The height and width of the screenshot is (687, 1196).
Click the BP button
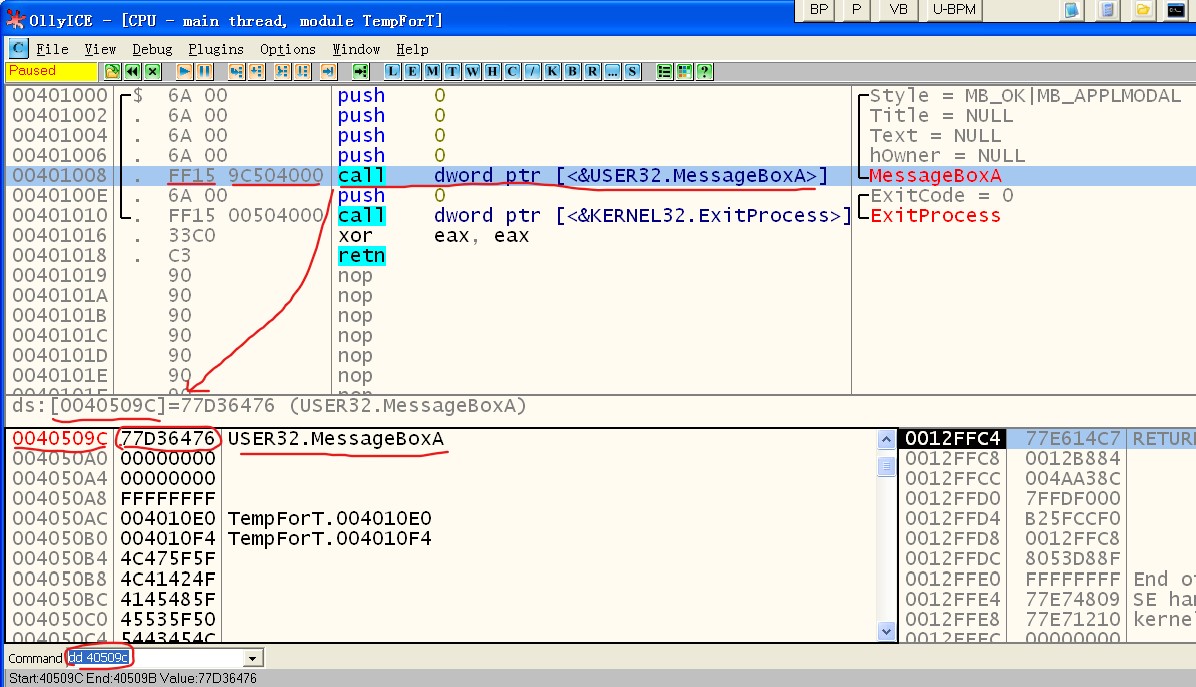[x=819, y=9]
